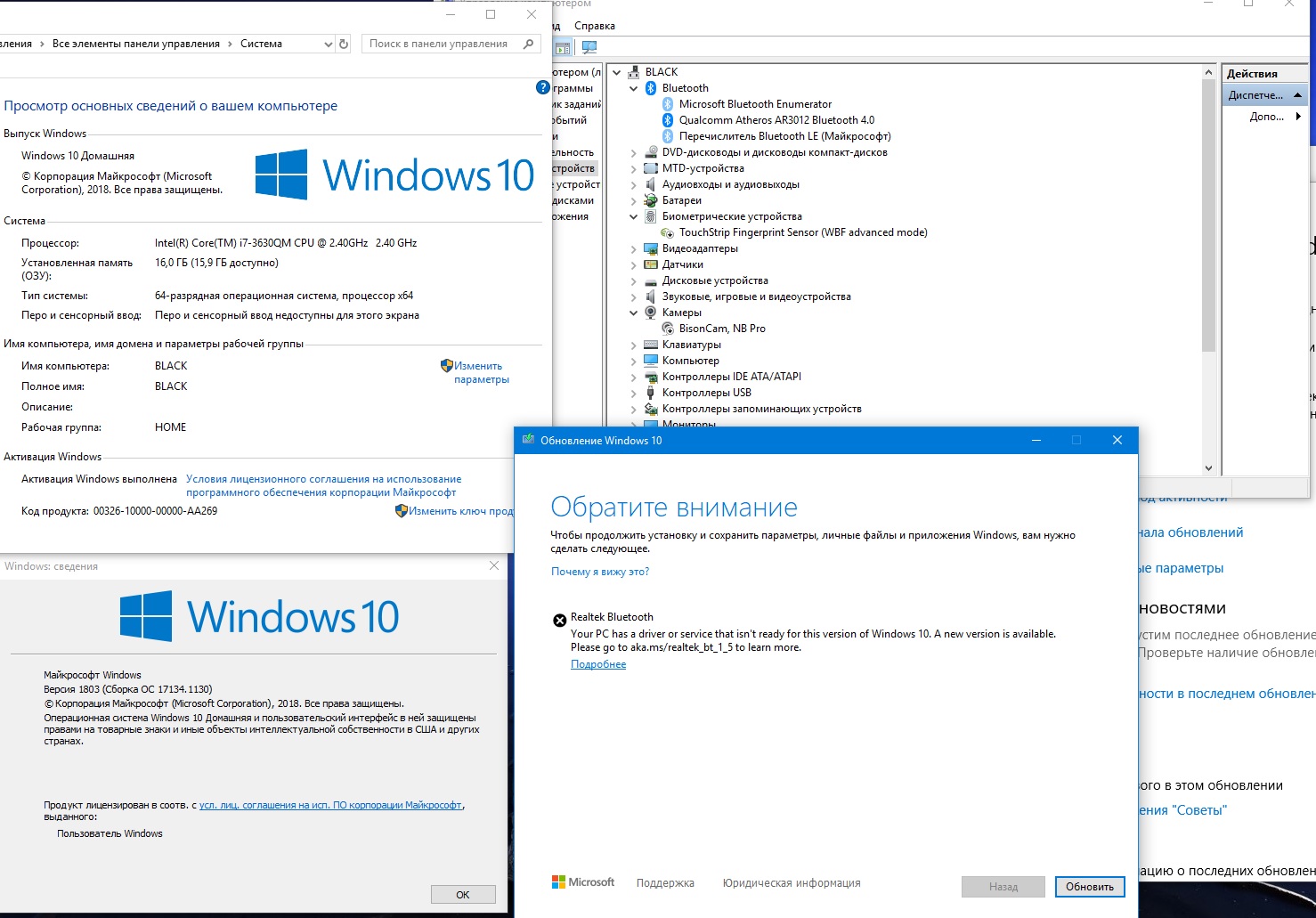Click the biometric devices fingerprint icon

click(651, 216)
